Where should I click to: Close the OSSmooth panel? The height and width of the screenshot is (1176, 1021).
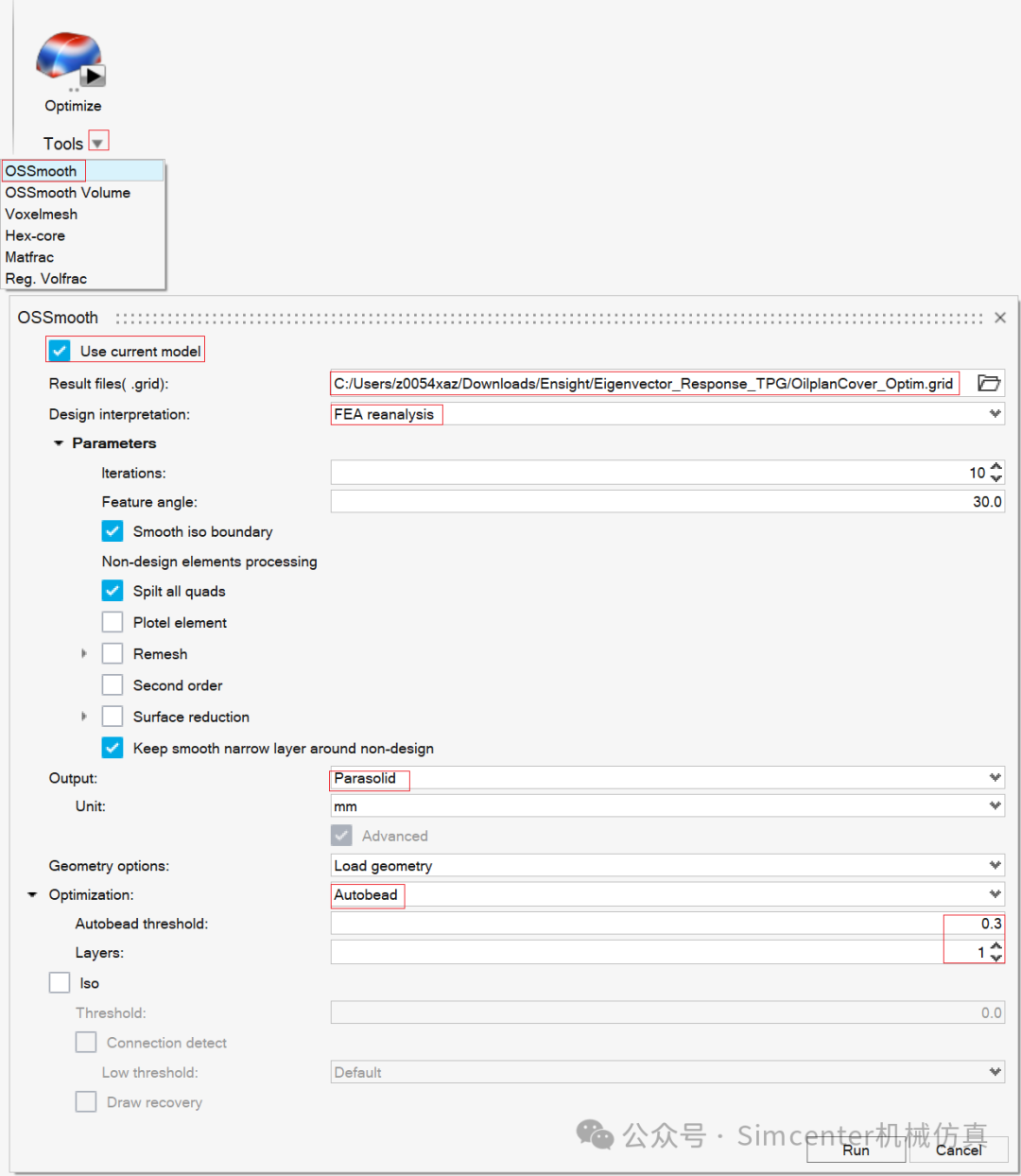coord(1000,318)
